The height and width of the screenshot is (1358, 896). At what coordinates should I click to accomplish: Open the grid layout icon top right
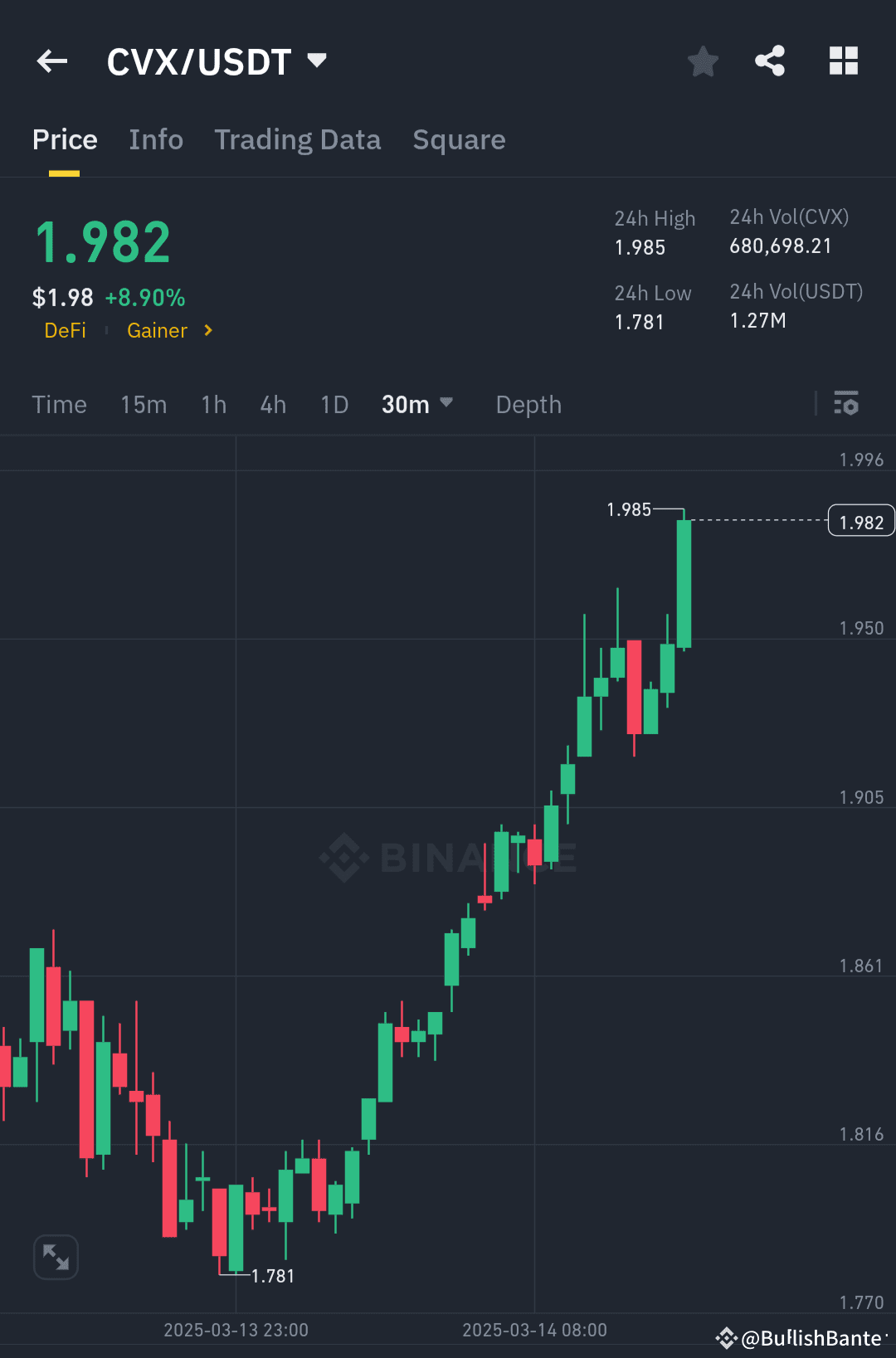(843, 61)
